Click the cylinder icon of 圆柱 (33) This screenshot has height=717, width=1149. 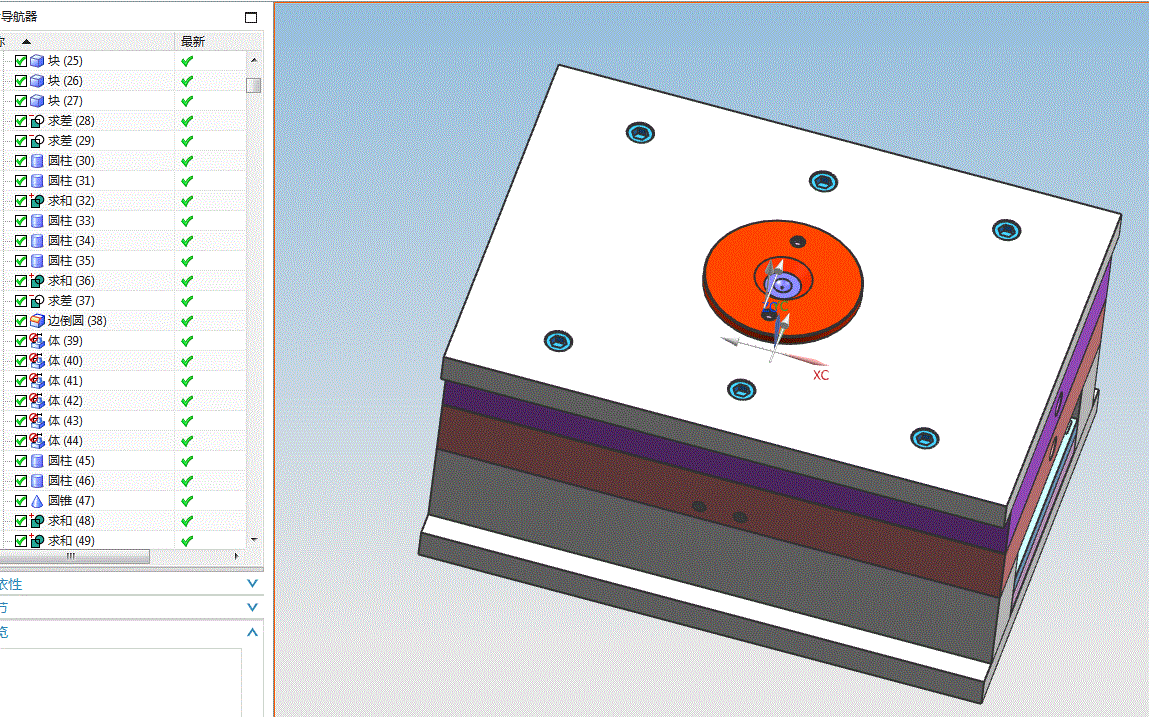(37, 221)
